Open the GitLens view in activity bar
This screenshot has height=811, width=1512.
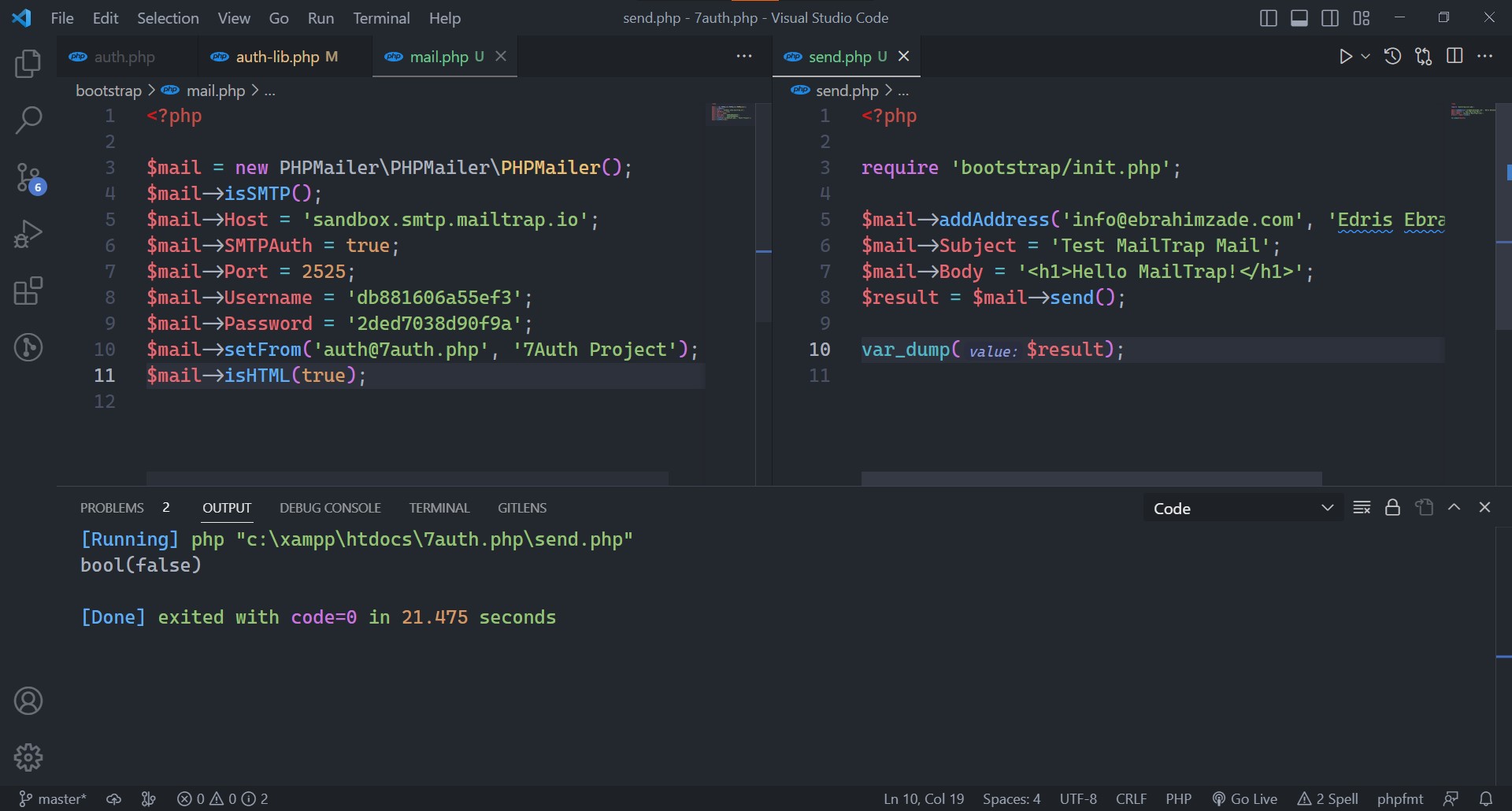(x=28, y=347)
